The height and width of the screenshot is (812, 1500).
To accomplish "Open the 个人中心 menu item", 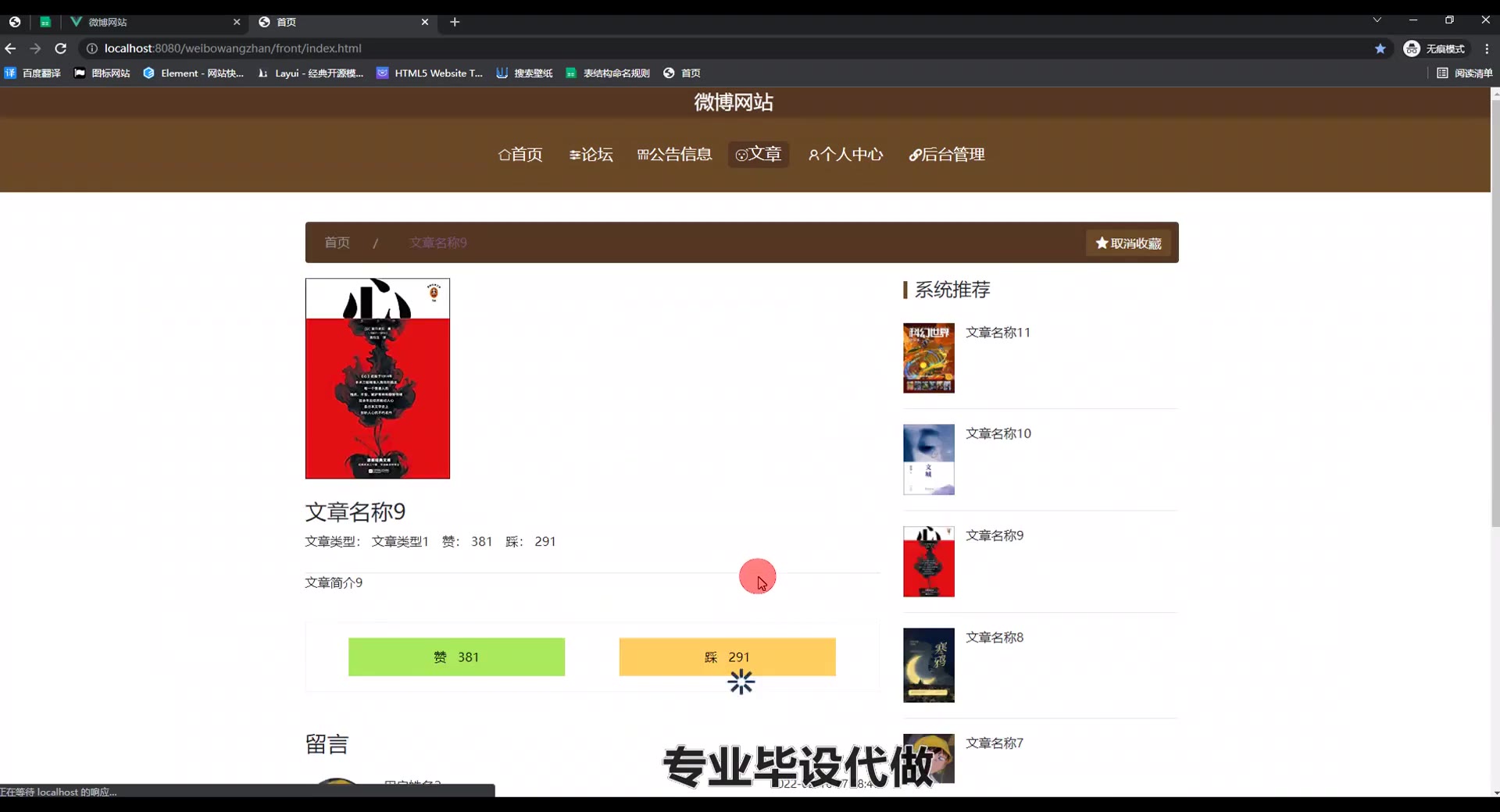I will pos(845,155).
